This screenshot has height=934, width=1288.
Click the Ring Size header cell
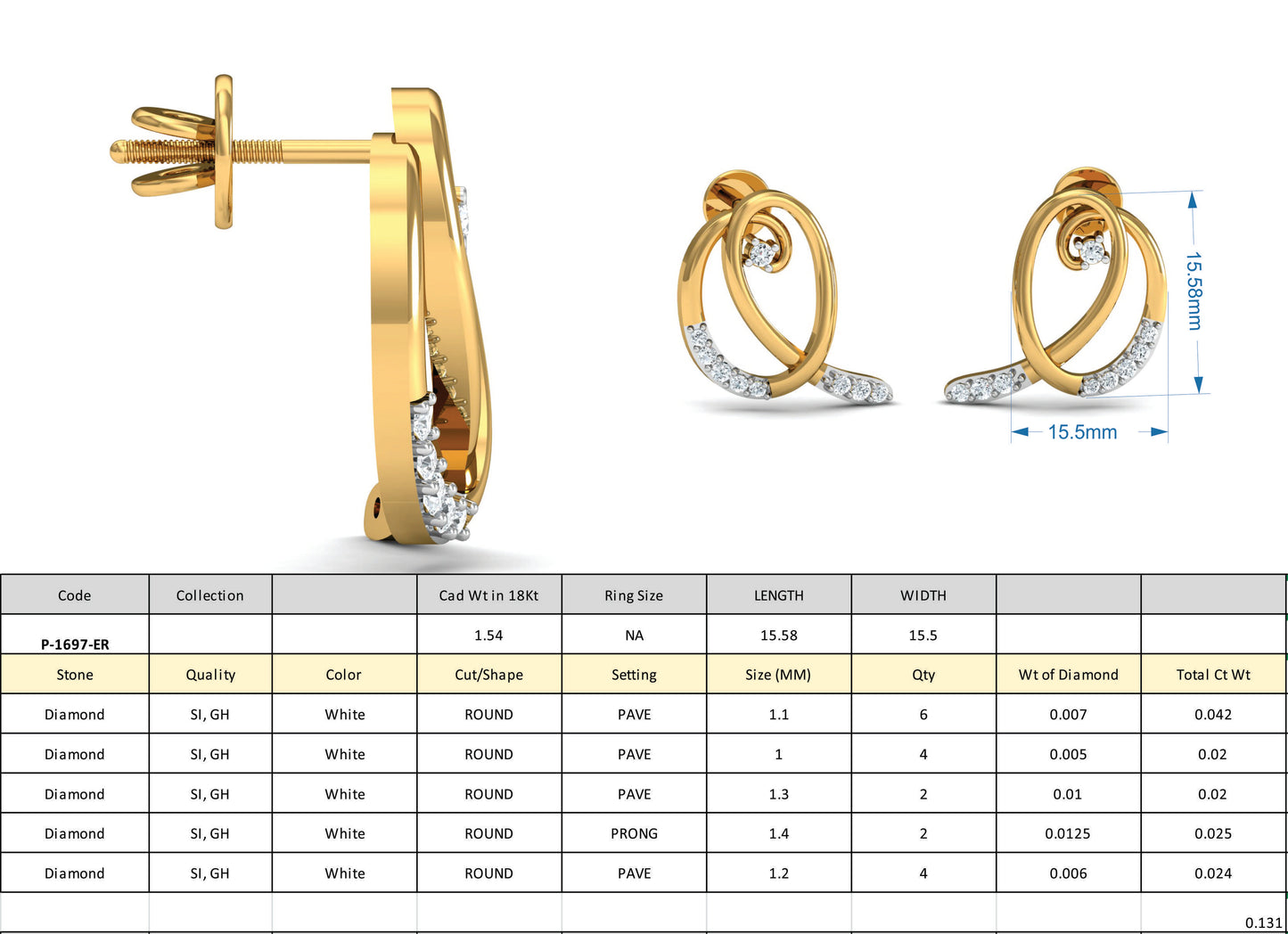tap(634, 595)
